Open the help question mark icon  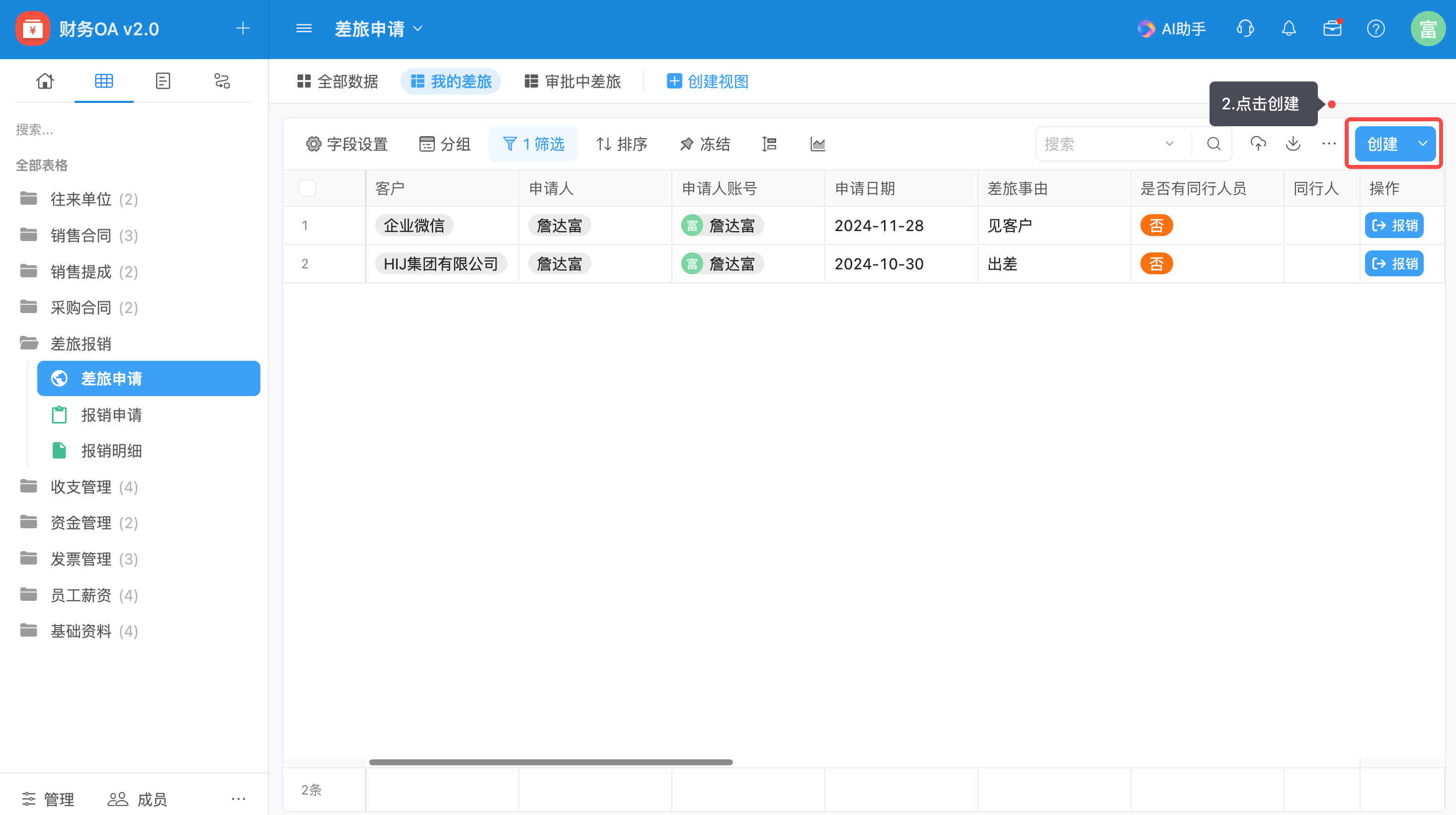(x=1375, y=28)
